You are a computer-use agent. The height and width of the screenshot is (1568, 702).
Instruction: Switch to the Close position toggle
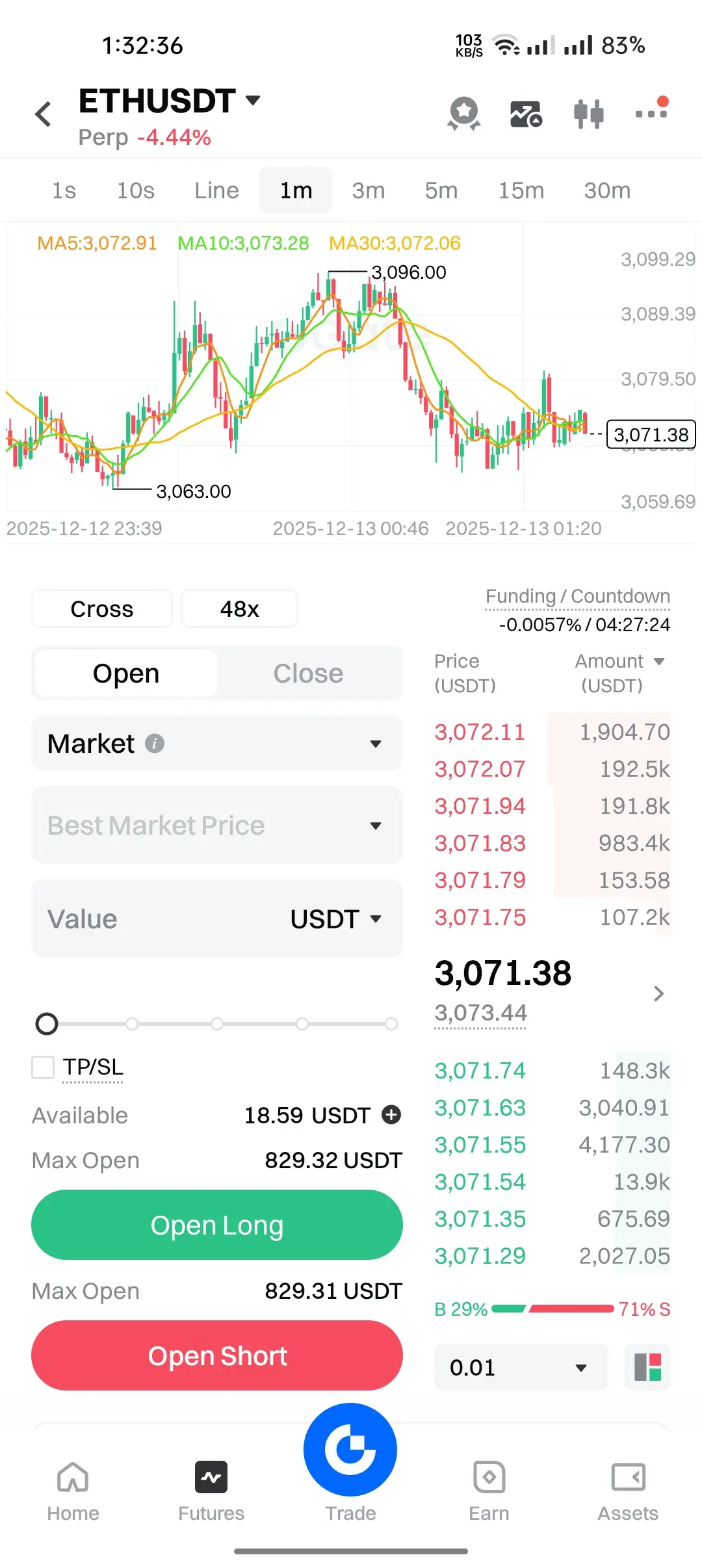pos(308,673)
